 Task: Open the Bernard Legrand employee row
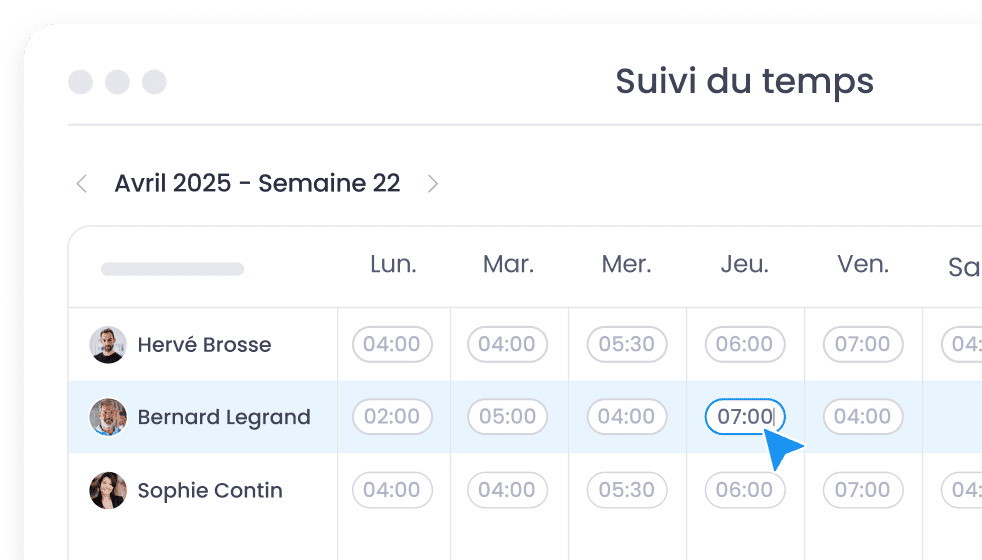(224, 417)
